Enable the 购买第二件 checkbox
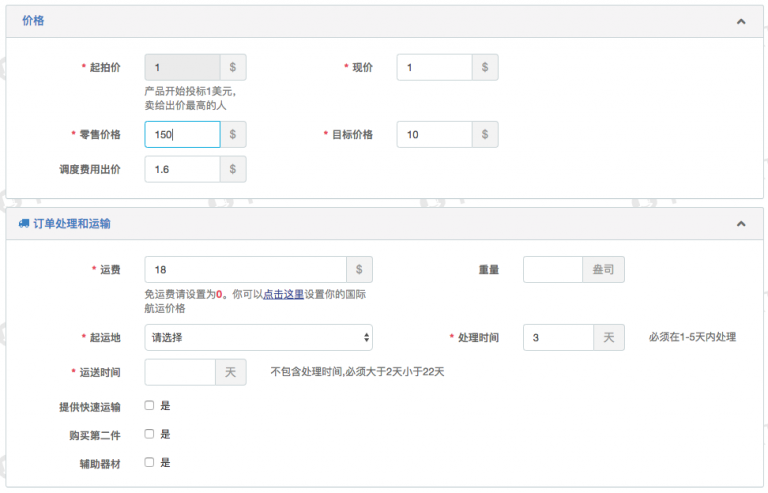The image size is (768, 493). [149, 434]
